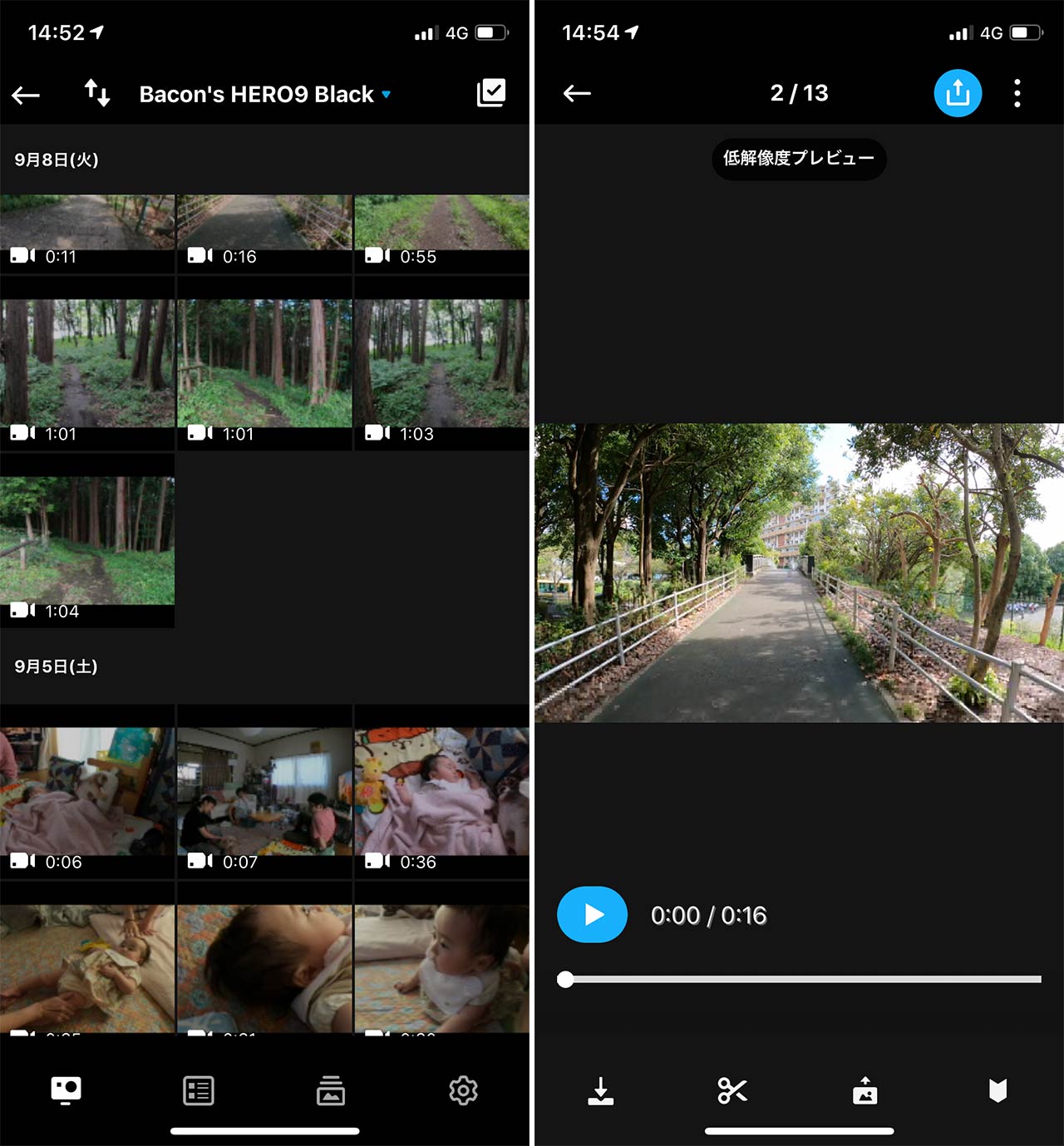Go back from camera media list

coord(26,95)
